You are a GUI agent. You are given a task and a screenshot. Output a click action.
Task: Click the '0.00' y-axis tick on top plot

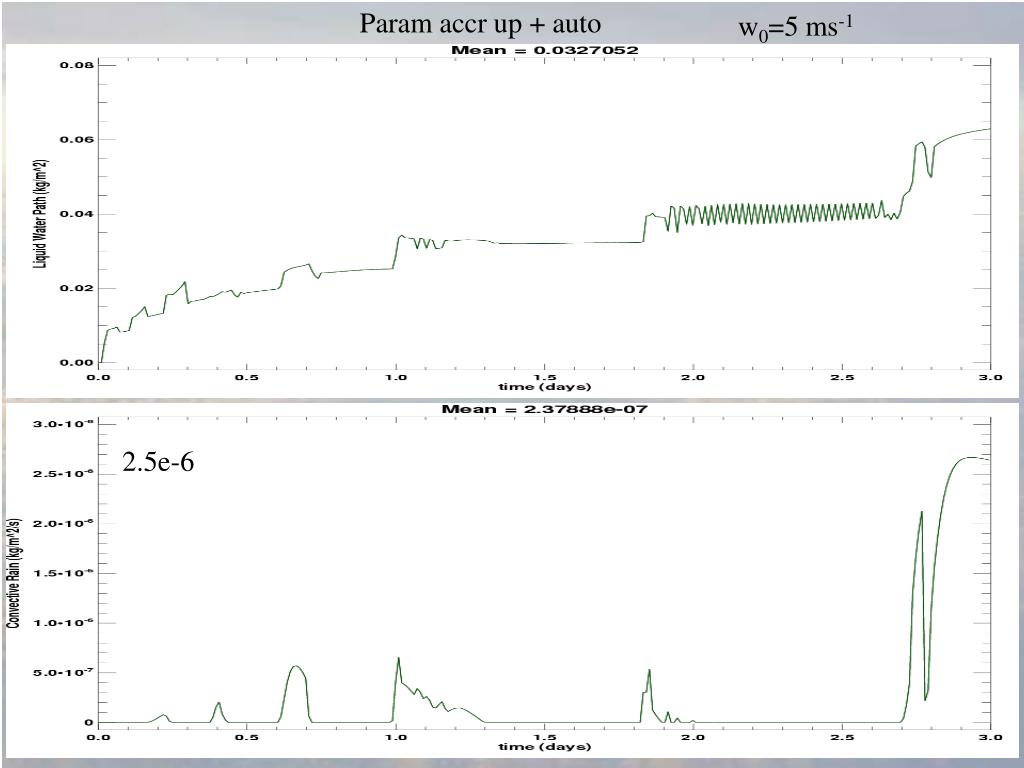tap(77, 363)
